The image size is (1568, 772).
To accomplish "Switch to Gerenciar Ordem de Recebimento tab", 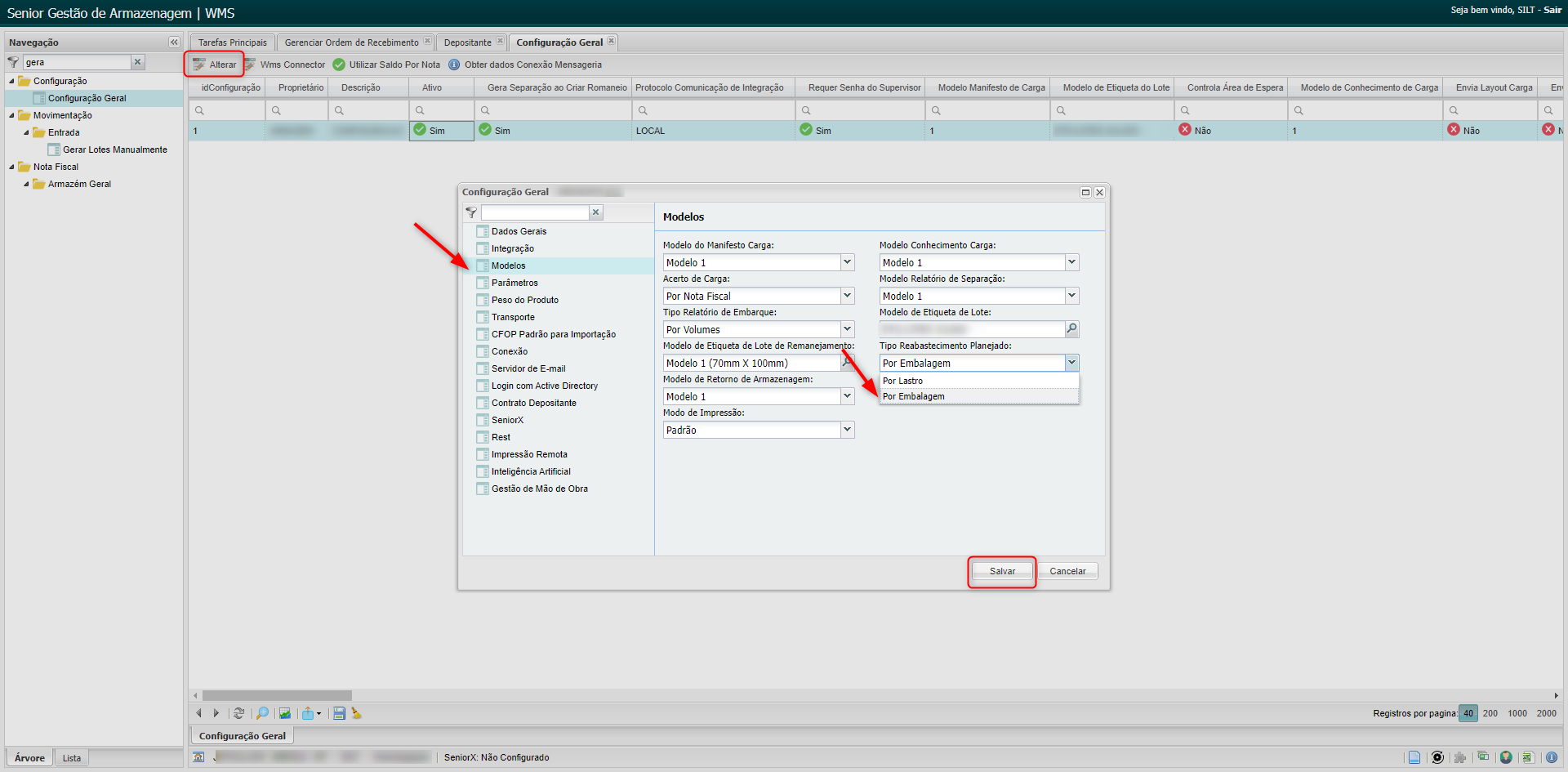I will (351, 42).
